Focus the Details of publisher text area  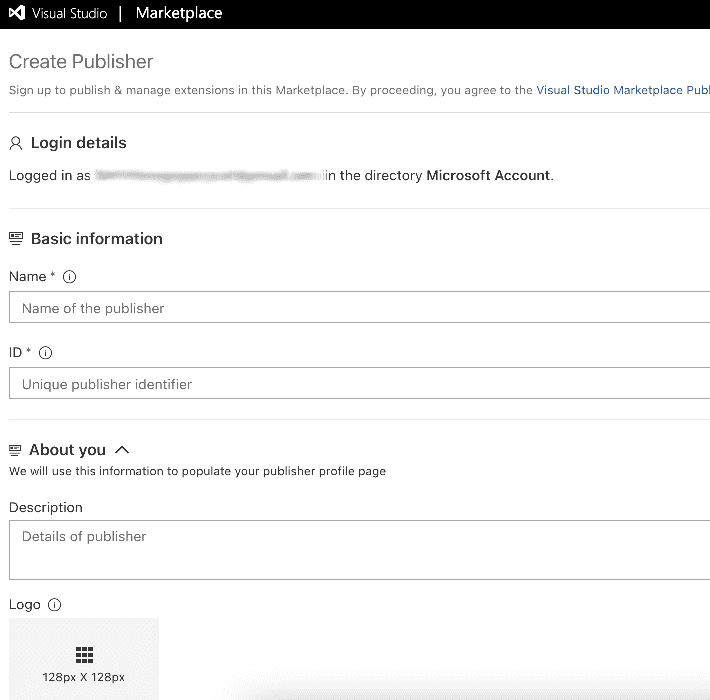pos(360,550)
